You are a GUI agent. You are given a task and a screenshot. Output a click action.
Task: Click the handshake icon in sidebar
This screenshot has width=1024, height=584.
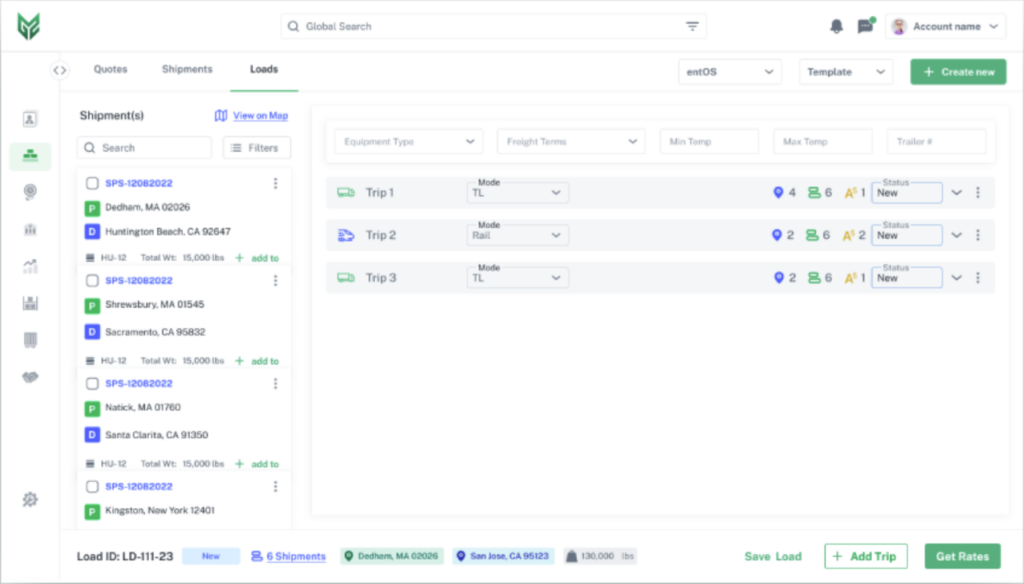[x=30, y=377]
